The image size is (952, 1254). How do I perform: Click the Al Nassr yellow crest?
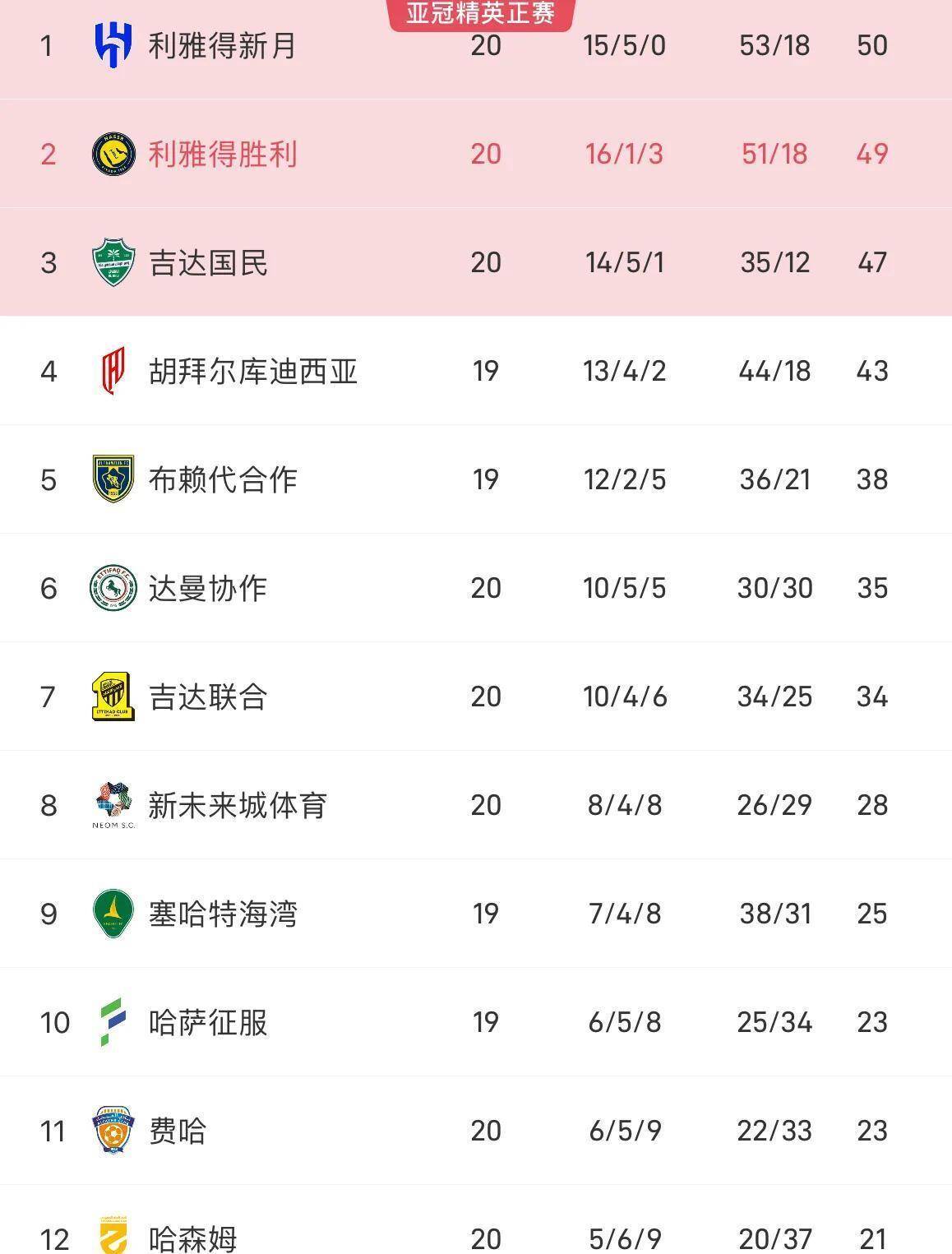click(113, 154)
